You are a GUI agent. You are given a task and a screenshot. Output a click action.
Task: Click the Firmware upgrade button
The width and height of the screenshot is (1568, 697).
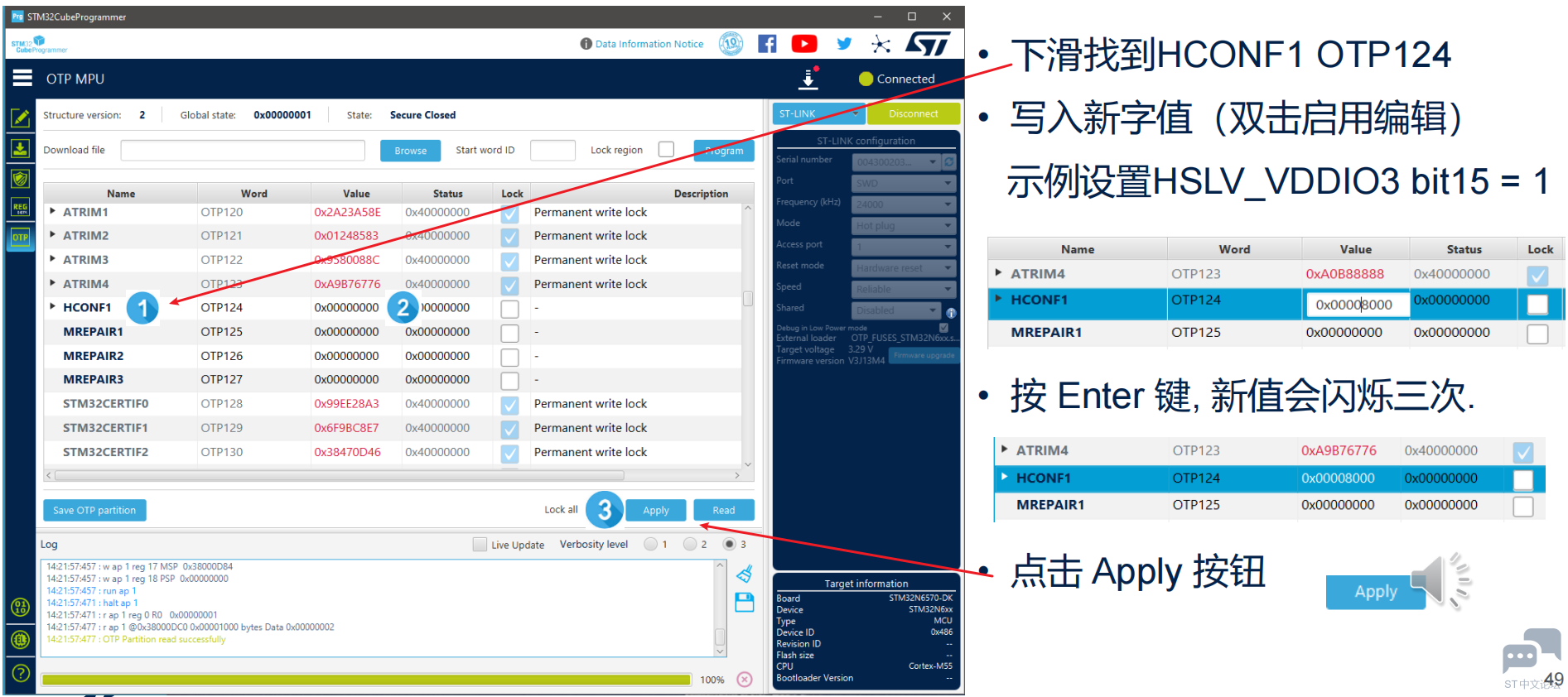924,355
